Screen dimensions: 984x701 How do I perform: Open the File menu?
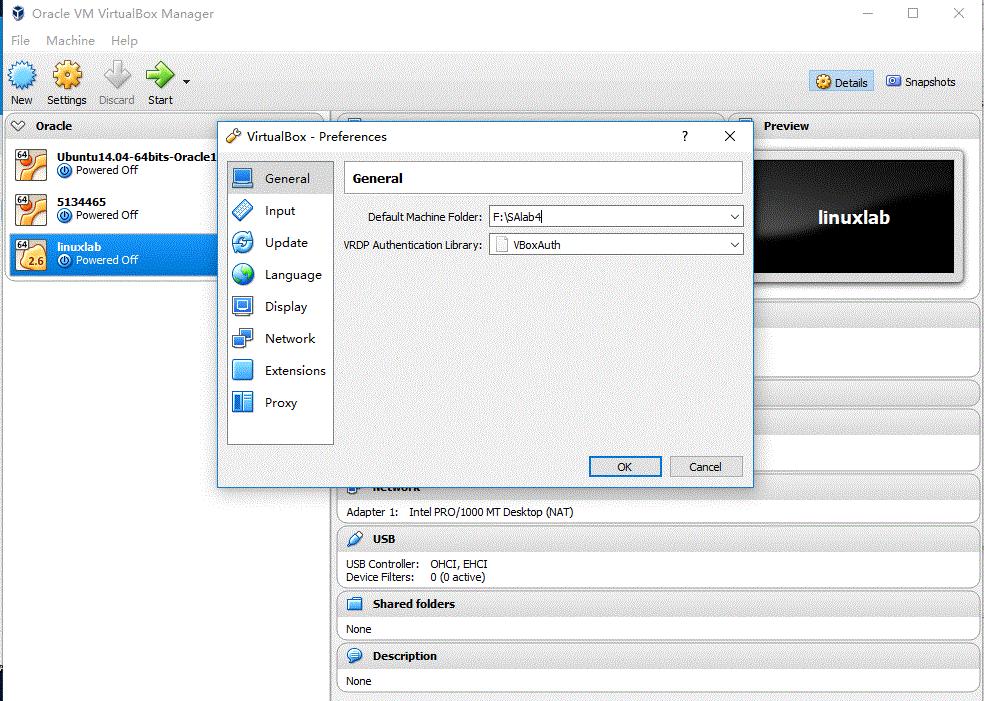20,40
